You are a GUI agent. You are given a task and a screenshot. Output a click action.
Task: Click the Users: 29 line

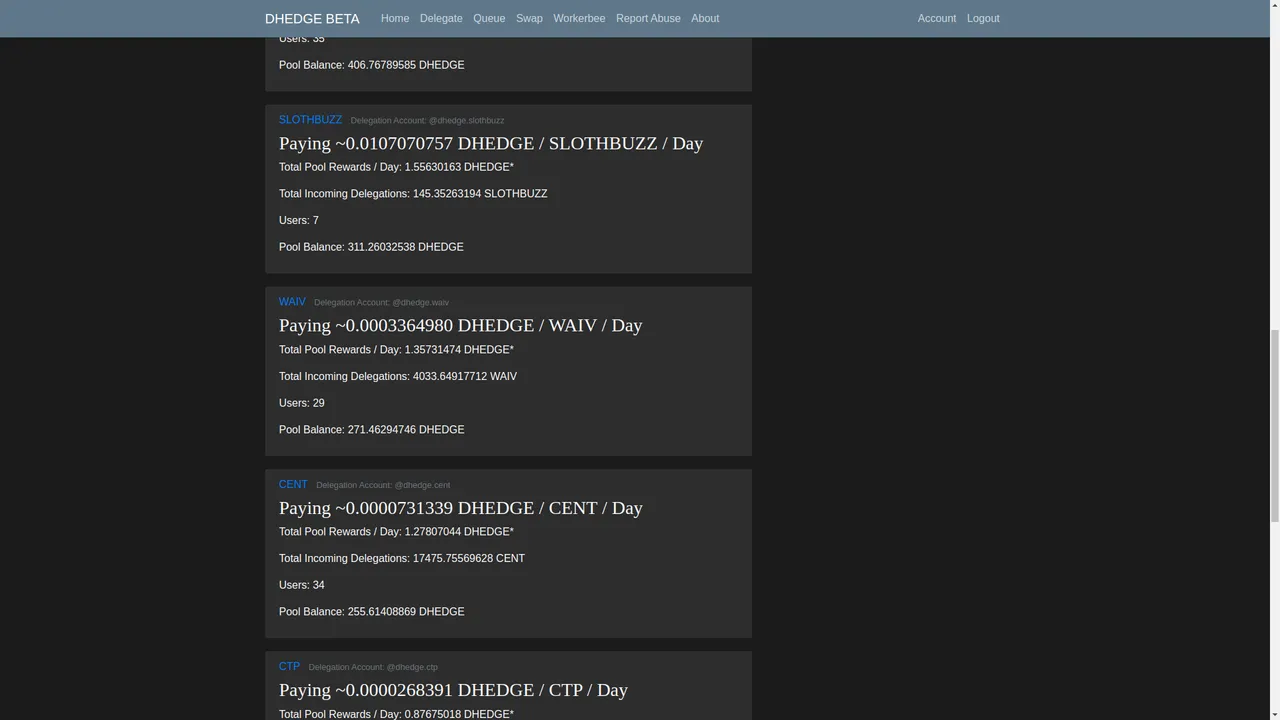302,403
